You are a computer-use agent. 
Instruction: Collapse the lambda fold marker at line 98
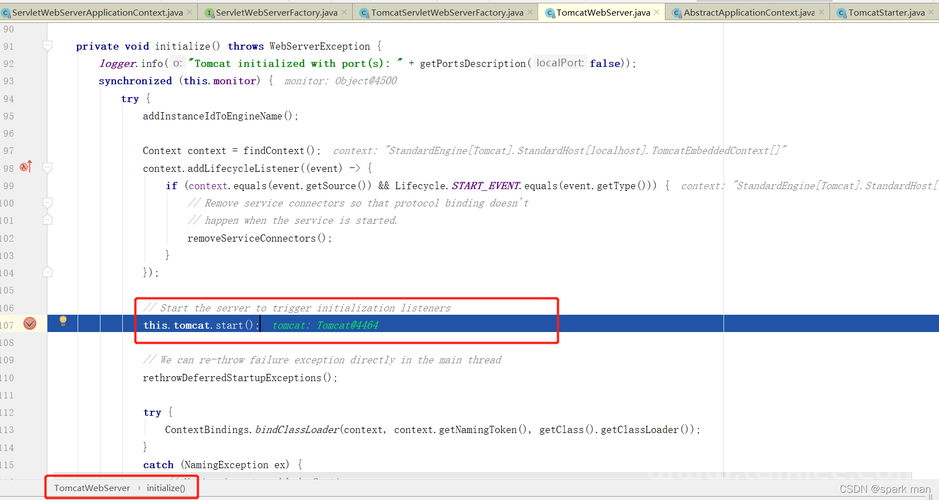click(x=47, y=168)
